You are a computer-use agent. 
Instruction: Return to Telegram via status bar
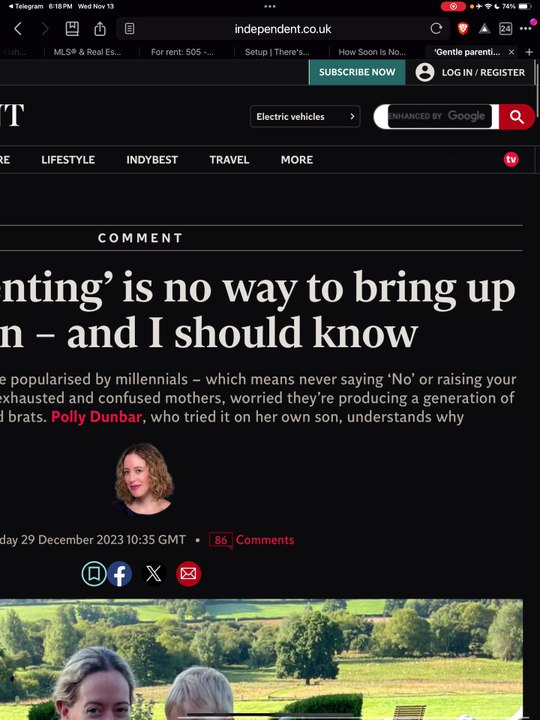point(26,6)
